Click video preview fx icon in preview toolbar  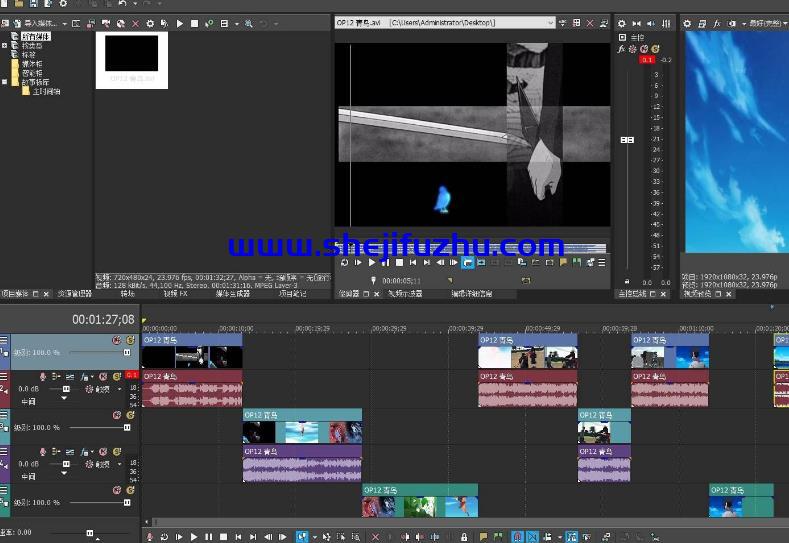click(x=717, y=23)
